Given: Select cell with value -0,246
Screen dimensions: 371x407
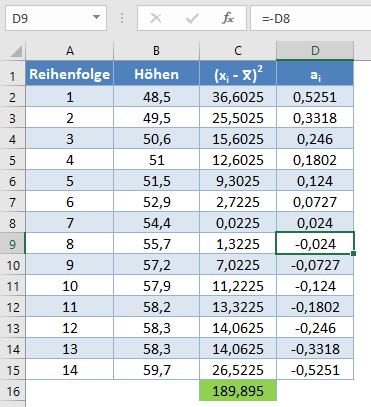Looking at the screenshot, I should [315, 328].
